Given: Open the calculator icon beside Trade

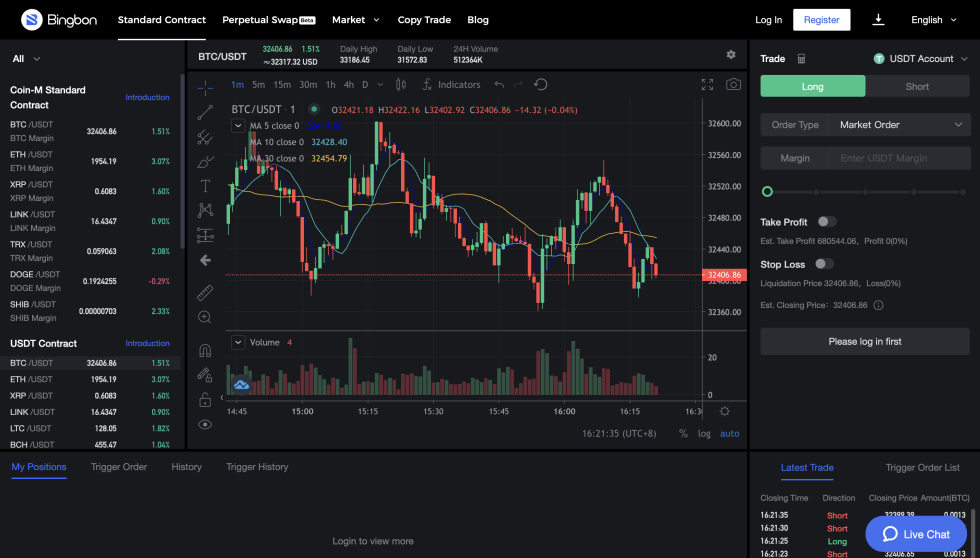Looking at the screenshot, I should (802, 59).
